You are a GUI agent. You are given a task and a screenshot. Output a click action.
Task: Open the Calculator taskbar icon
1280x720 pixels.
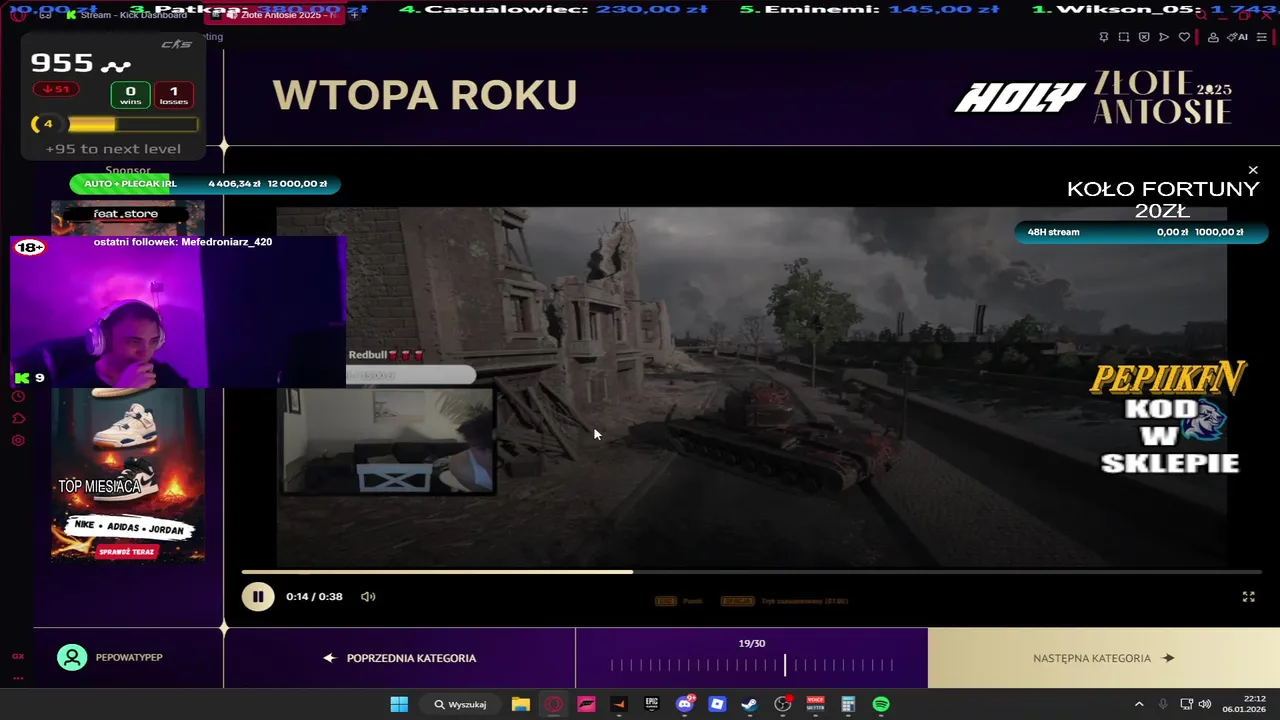point(848,704)
